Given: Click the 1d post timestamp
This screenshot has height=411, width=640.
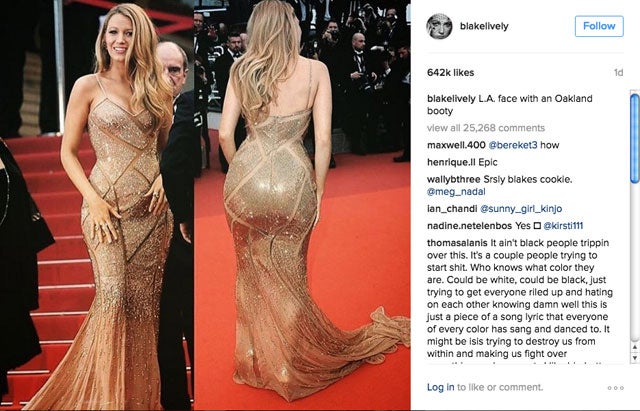Looking at the screenshot, I should pos(618,73).
